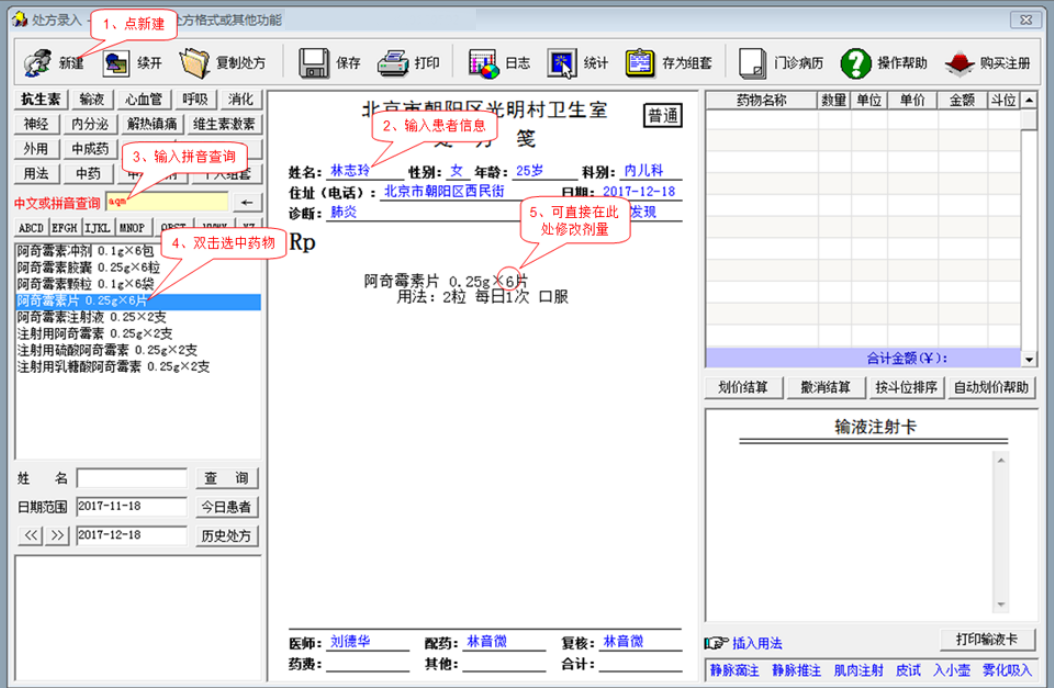Click the << previous date button

30,535
